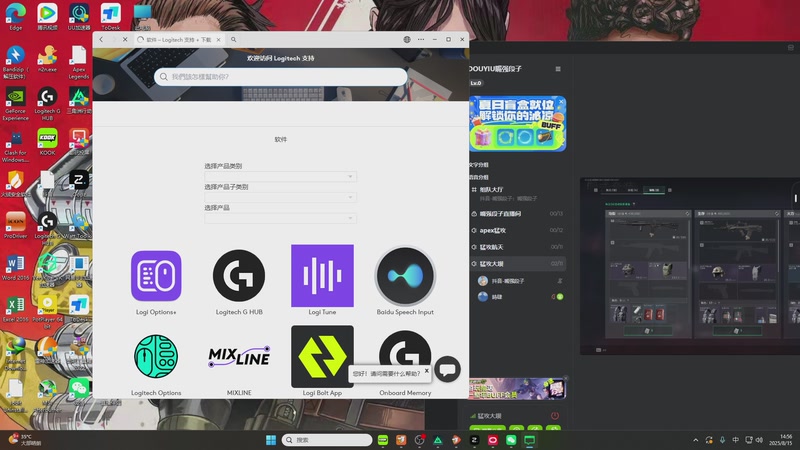Select the Logitech 支持 browser tab
This screenshot has height=450, width=800.
pyautogui.click(x=179, y=39)
